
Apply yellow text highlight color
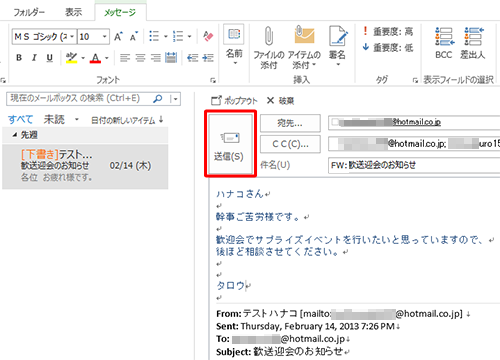point(71,58)
